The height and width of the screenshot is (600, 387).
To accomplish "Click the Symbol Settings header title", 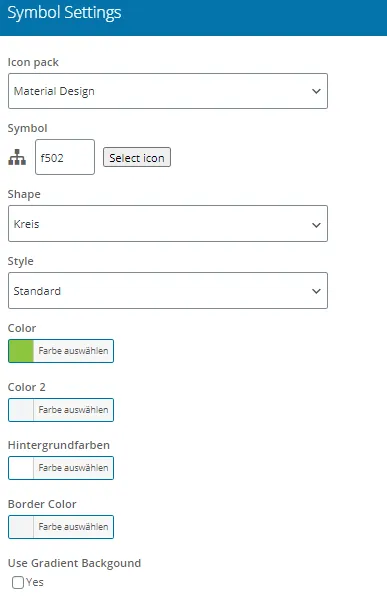I will [x=64, y=13].
